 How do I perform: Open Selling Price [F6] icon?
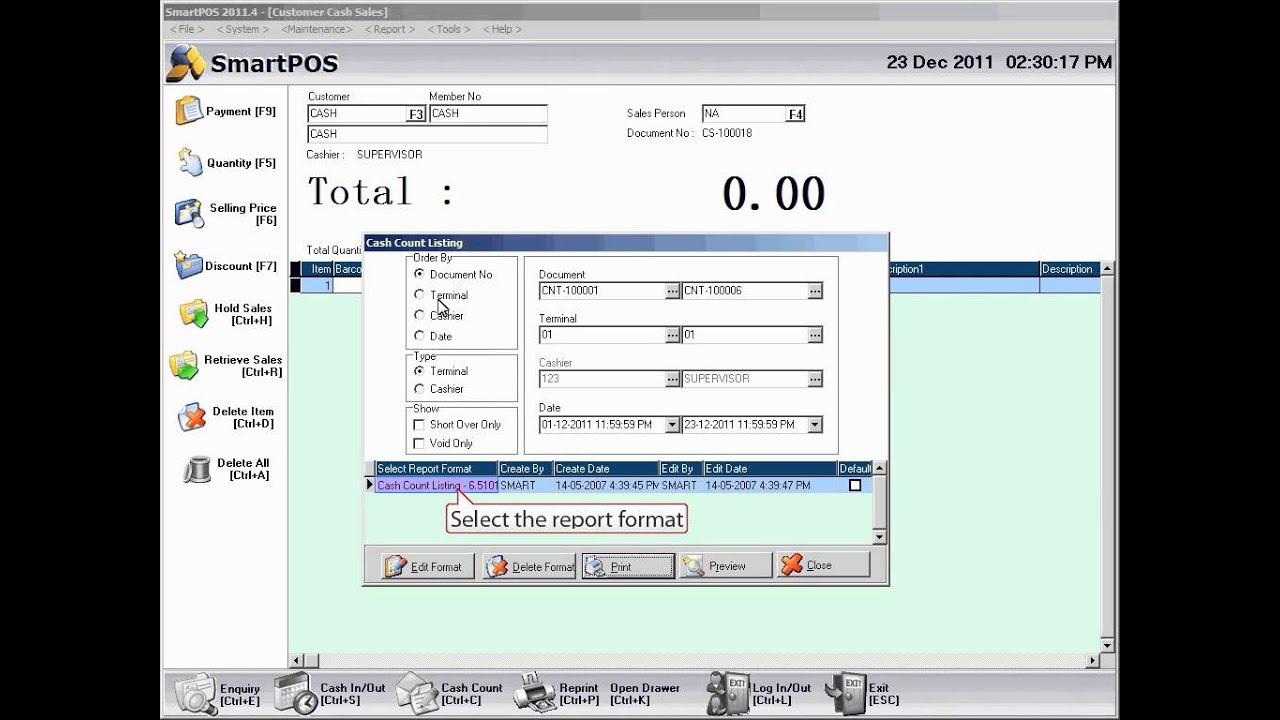[x=189, y=213]
